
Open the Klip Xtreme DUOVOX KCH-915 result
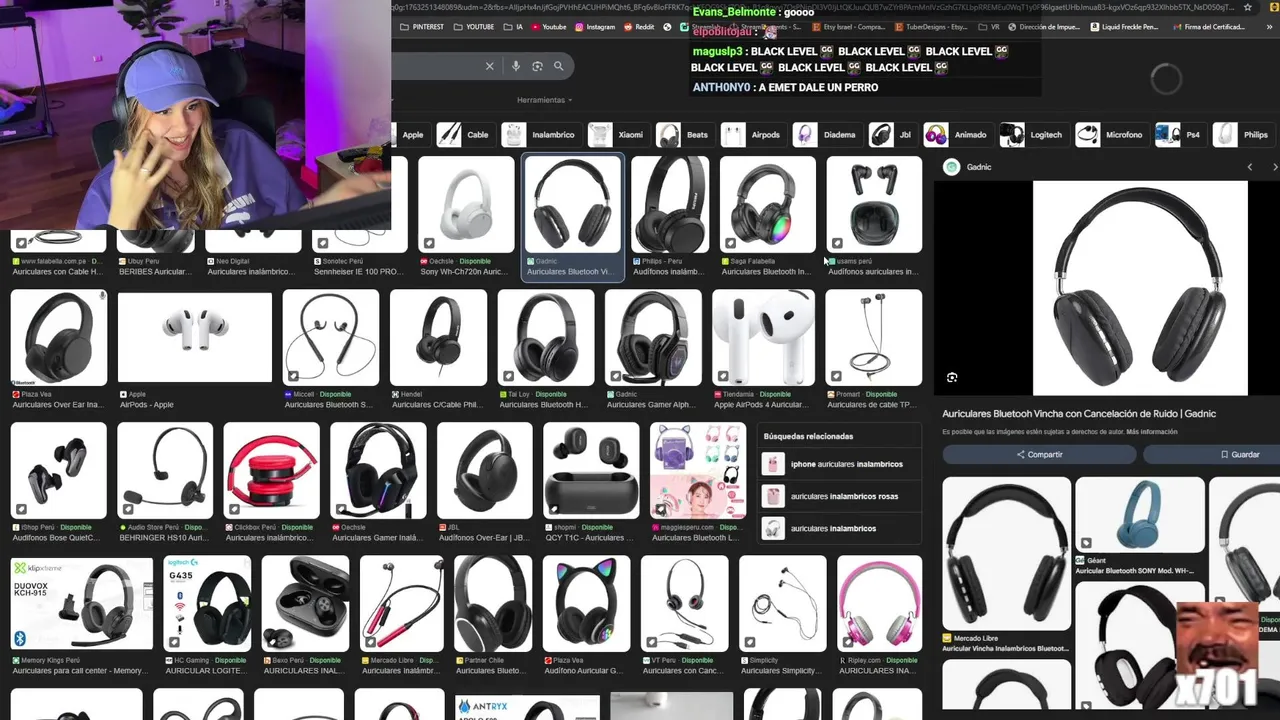pos(81,603)
